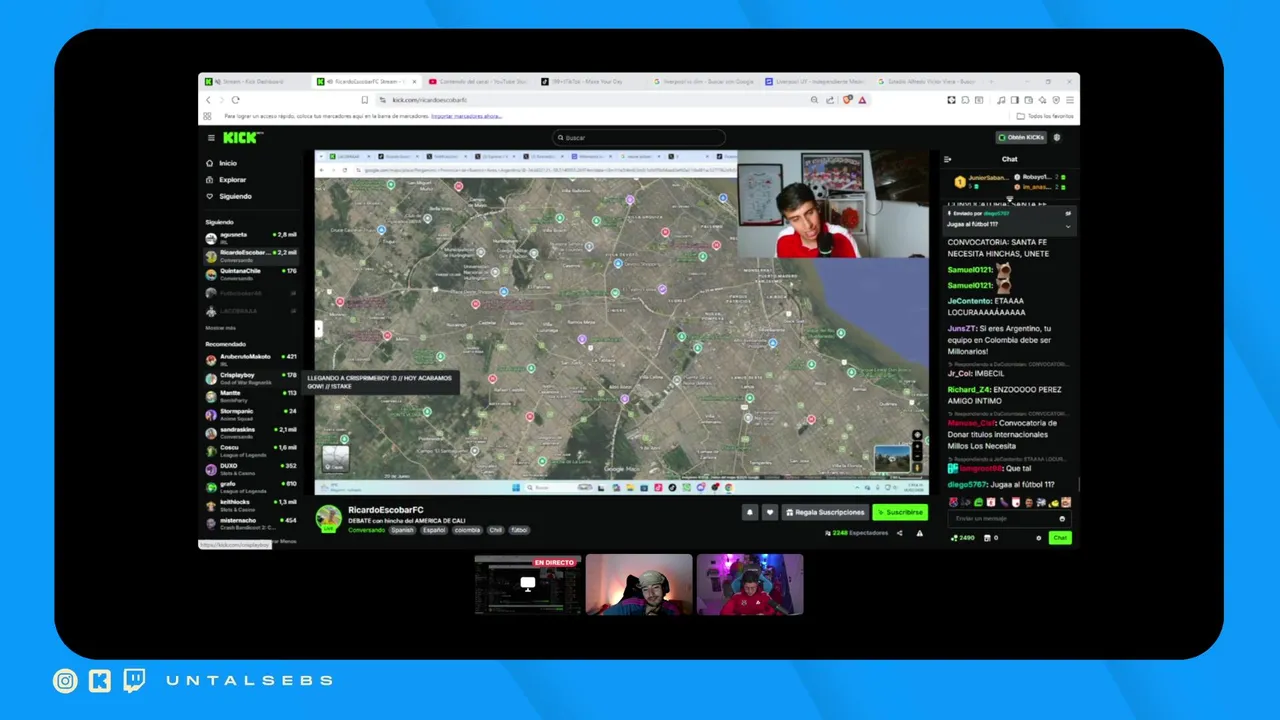This screenshot has height=720, width=1280.
Task: Toggle the browser sidebar panel icon
Action: coord(1015,100)
